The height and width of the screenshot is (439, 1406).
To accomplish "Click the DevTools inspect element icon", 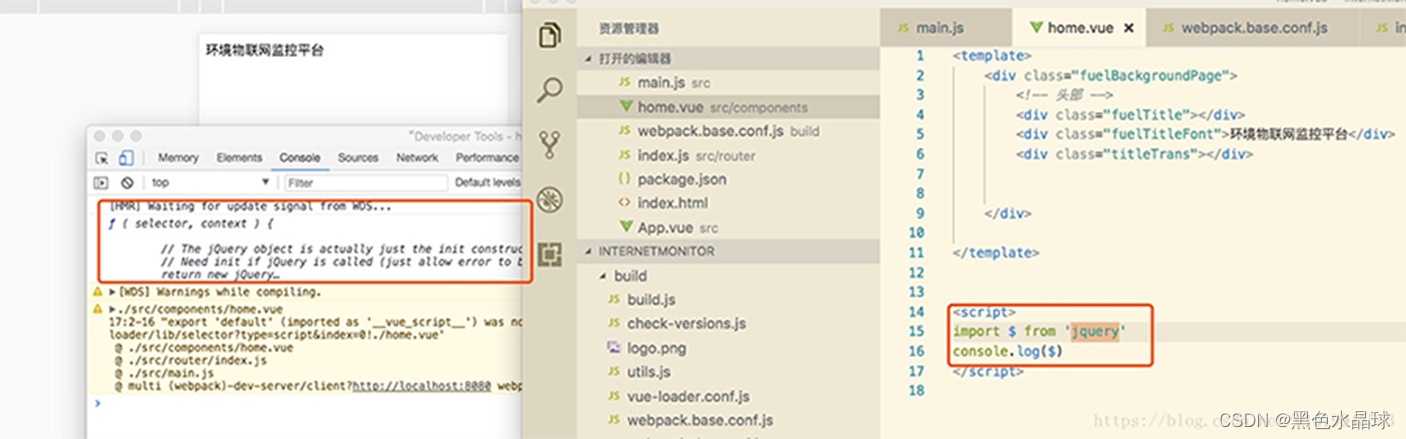I will [102, 158].
